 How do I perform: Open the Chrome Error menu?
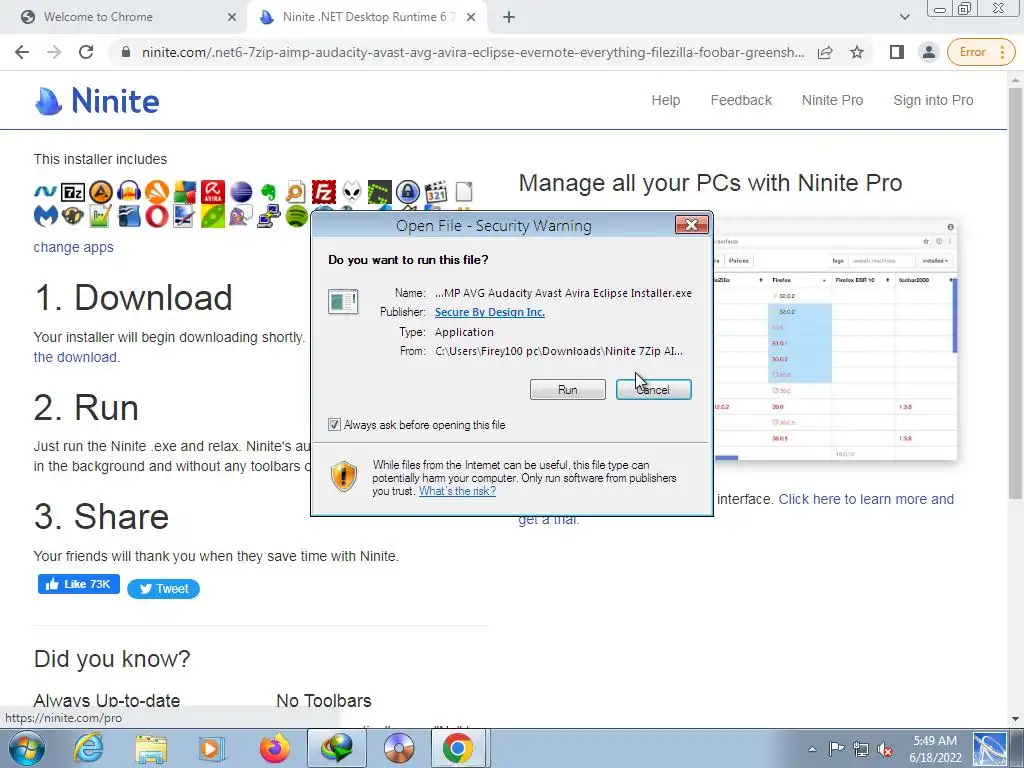[981, 52]
